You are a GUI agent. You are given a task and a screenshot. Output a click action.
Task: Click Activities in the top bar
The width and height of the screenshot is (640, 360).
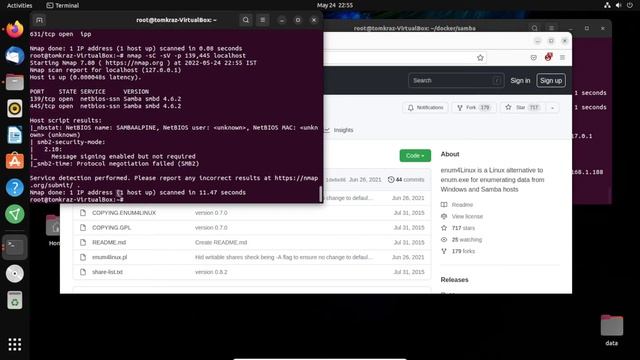click(19, 5)
